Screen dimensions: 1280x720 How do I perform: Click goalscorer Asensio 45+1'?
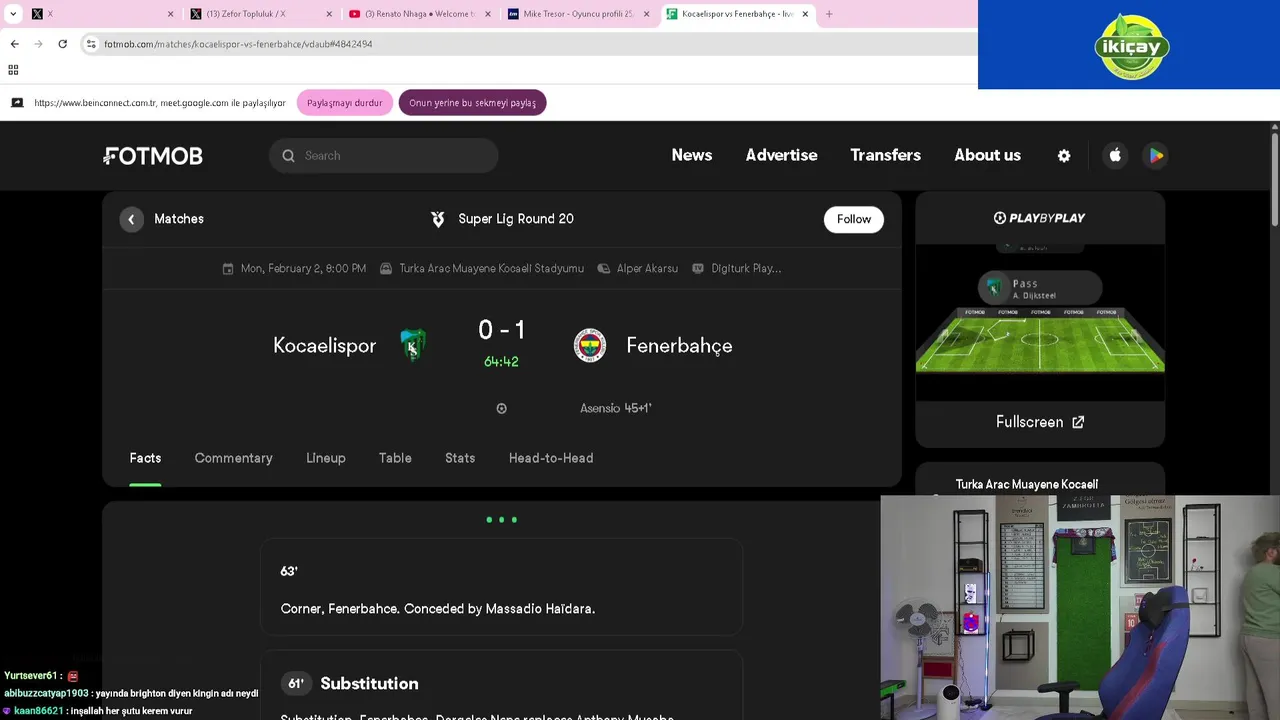point(616,408)
